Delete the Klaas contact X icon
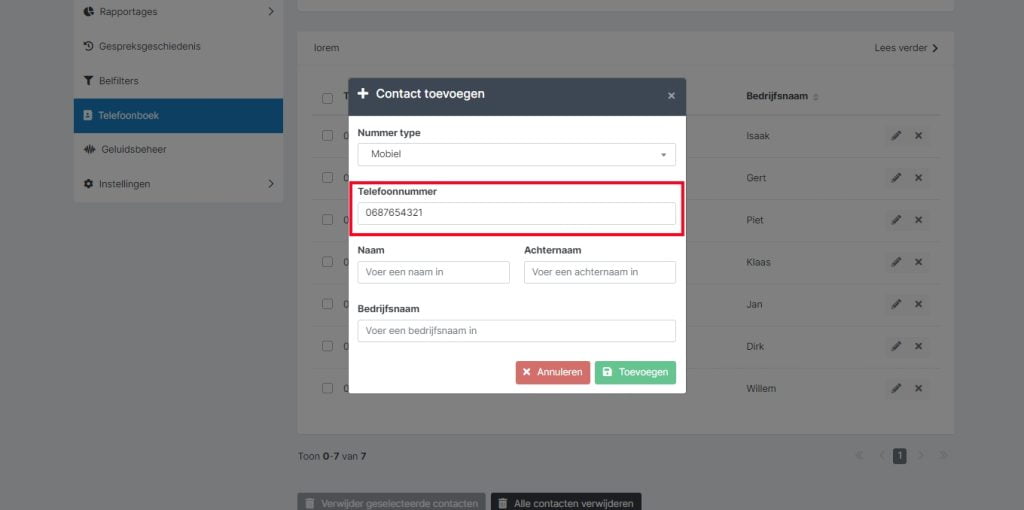Image resolution: width=1024 pixels, height=510 pixels. (x=918, y=262)
